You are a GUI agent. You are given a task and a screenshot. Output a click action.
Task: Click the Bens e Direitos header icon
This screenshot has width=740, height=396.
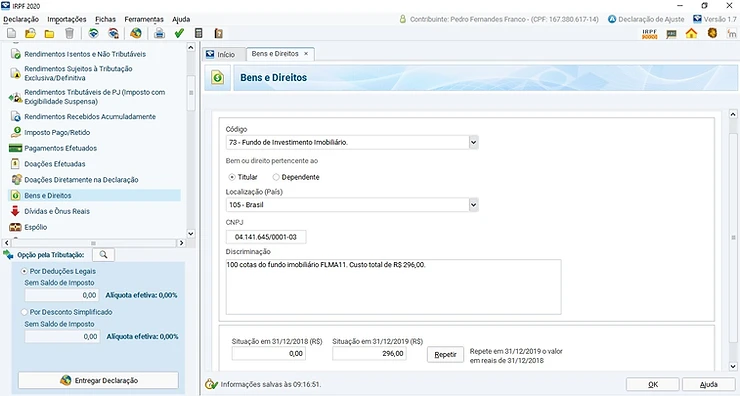(218, 77)
